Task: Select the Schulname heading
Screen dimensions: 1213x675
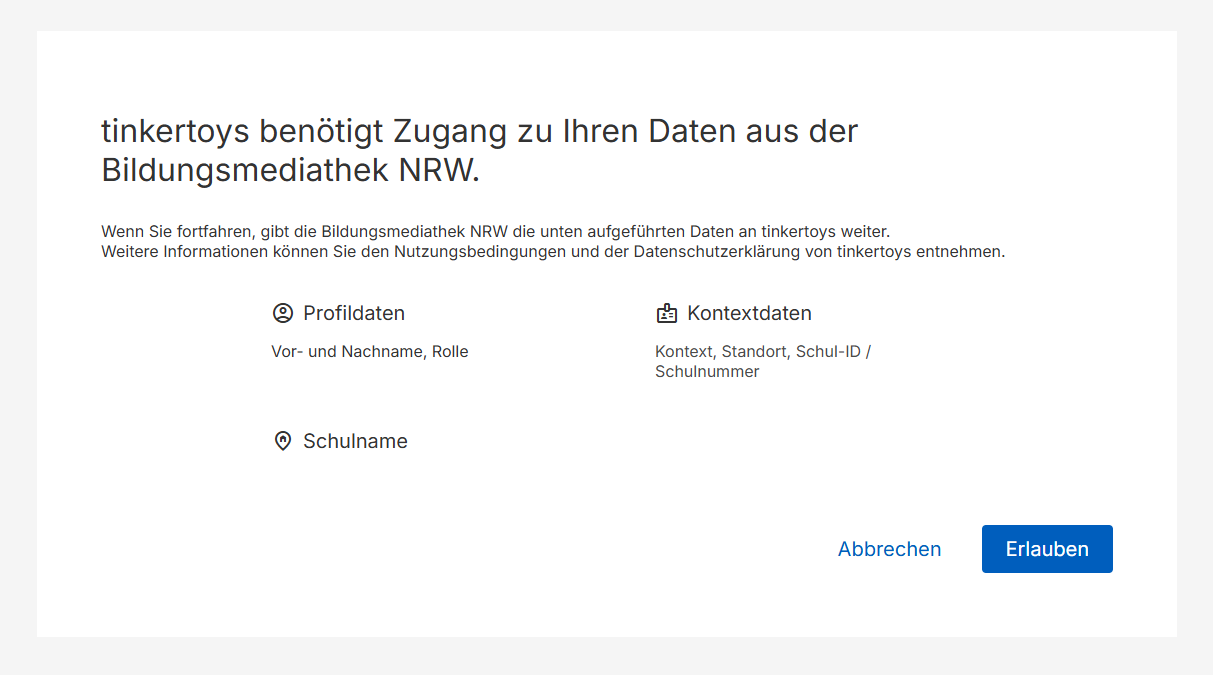Action: [355, 441]
